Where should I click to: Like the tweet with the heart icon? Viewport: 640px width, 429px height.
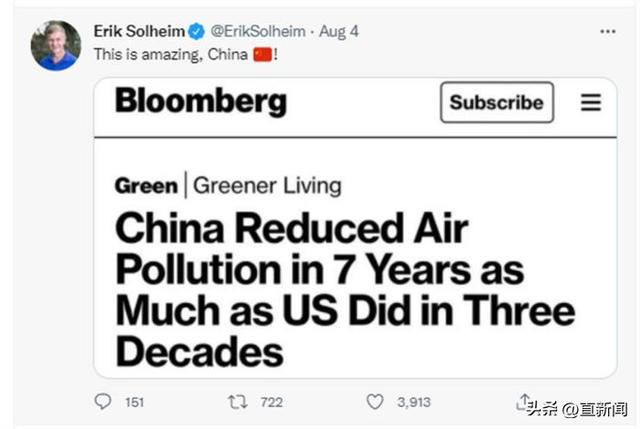coord(375,402)
